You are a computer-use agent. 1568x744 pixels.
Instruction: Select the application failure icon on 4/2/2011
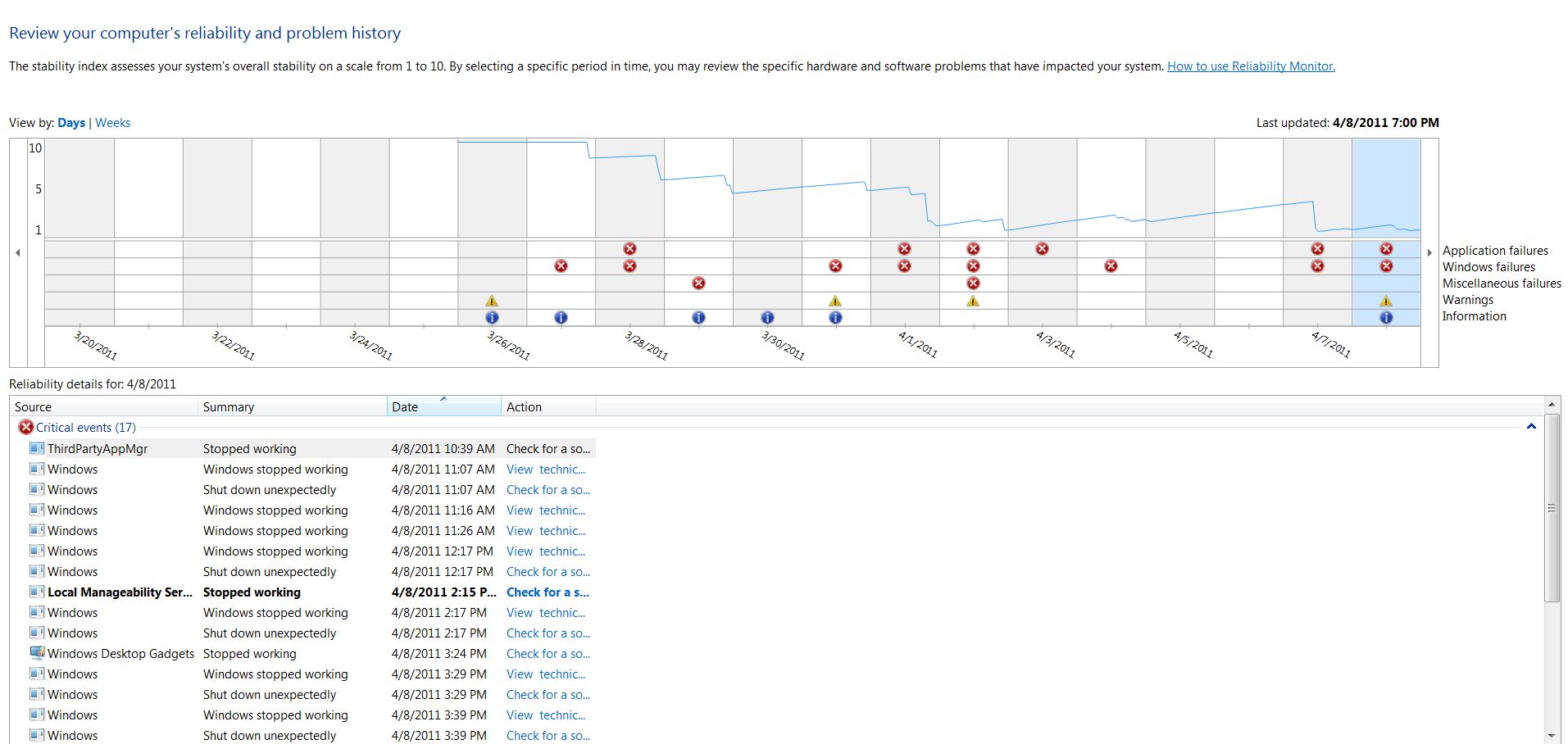[x=973, y=248]
